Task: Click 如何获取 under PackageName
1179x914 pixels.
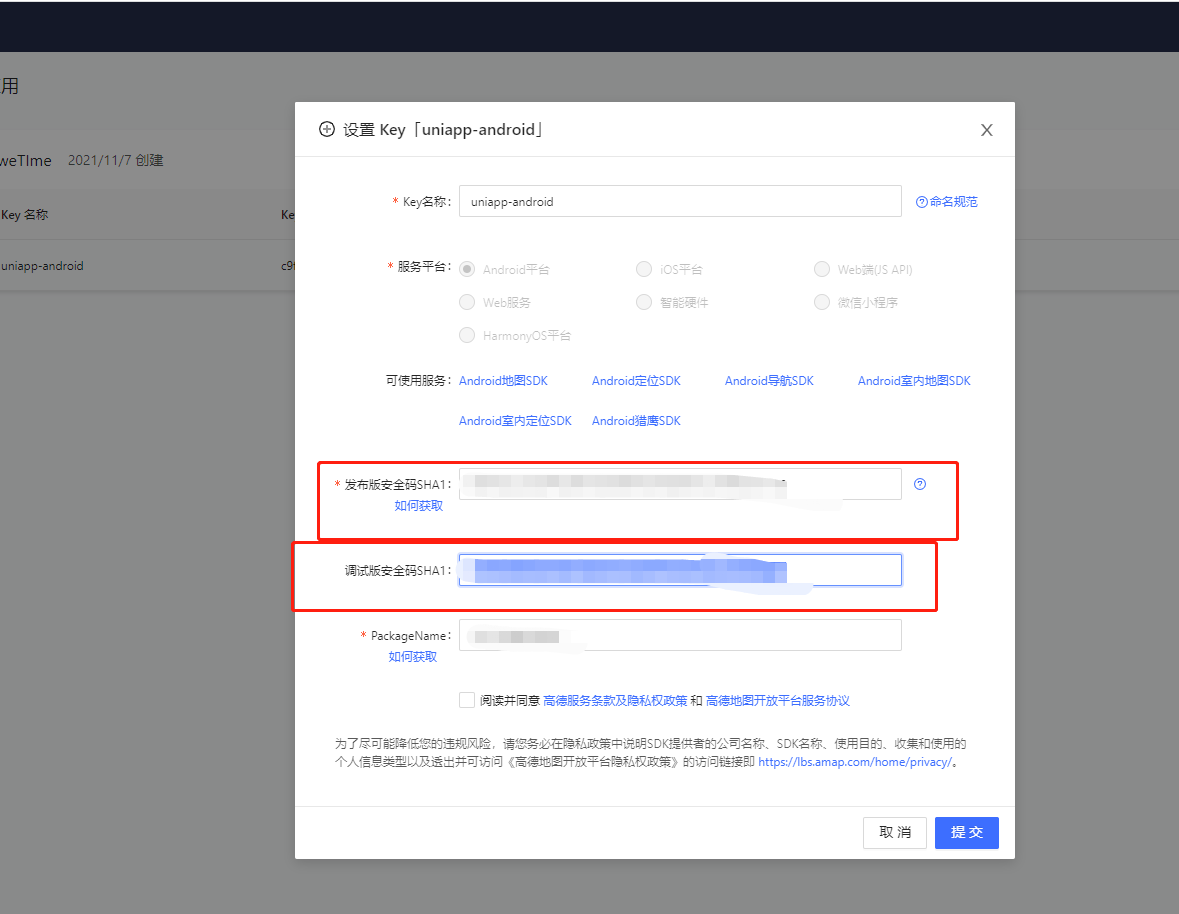Action: pos(413,657)
